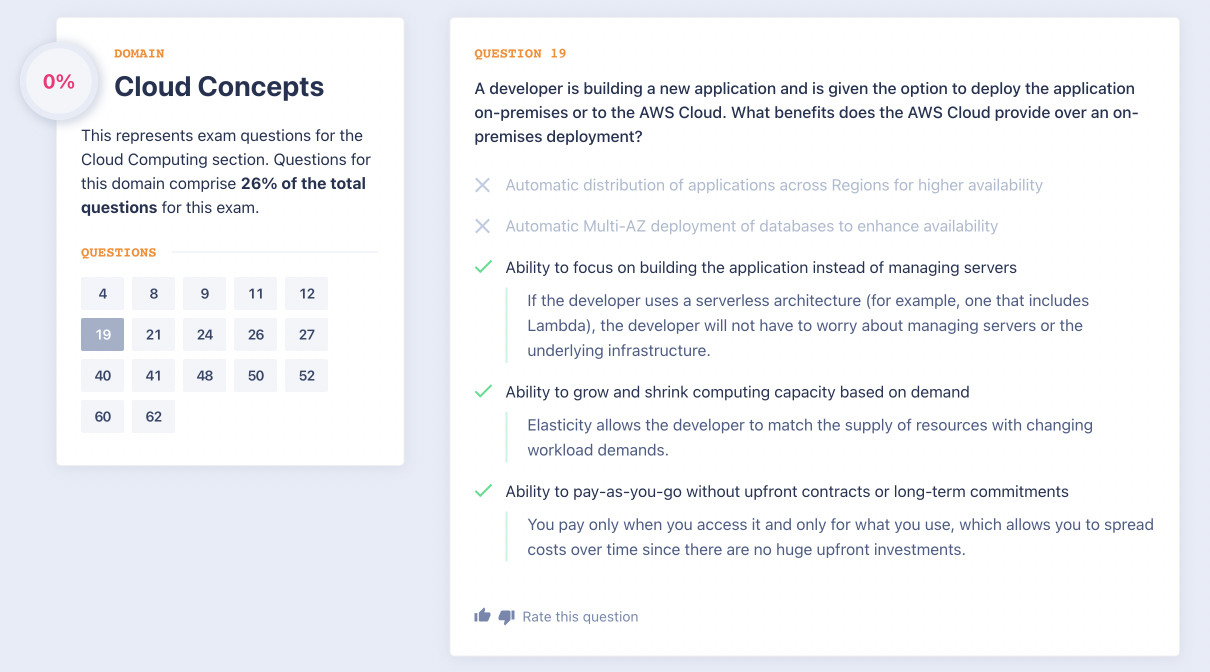
Task: Click the Cloud Concepts domain heading
Action: tap(219, 86)
